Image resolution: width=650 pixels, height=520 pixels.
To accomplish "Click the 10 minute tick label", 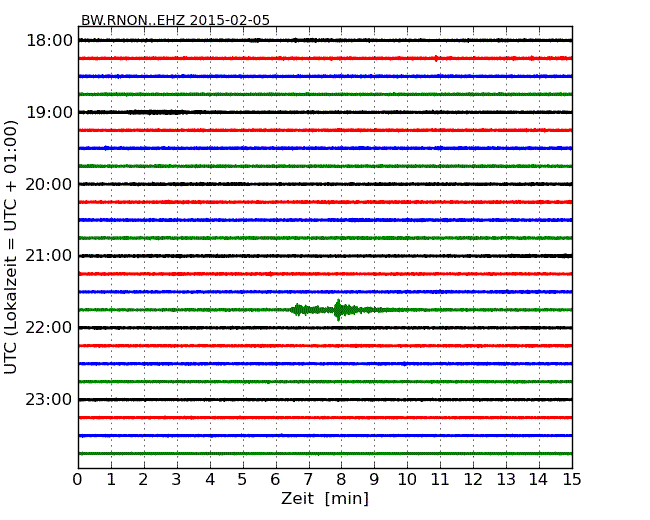I will pyautogui.click(x=407, y=480).
